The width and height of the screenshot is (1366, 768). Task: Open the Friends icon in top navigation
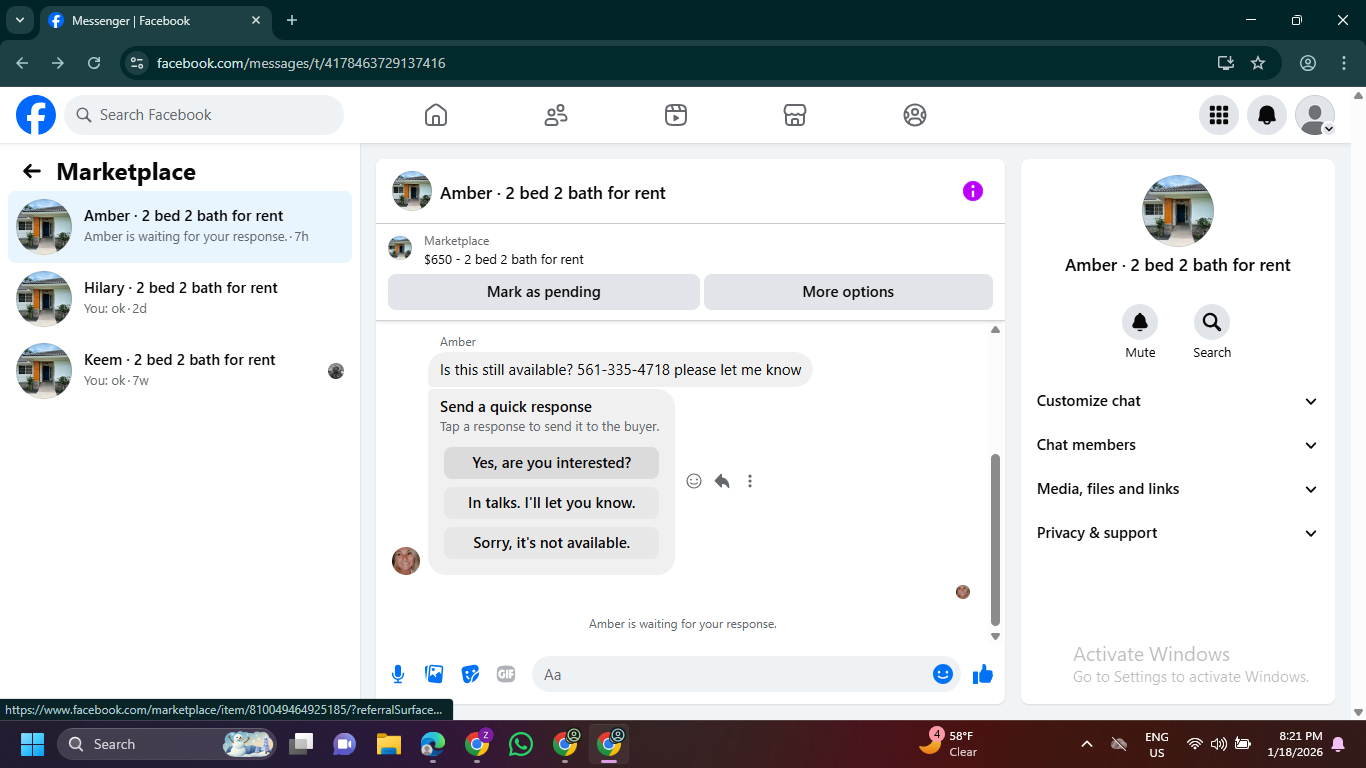[556, 115]
